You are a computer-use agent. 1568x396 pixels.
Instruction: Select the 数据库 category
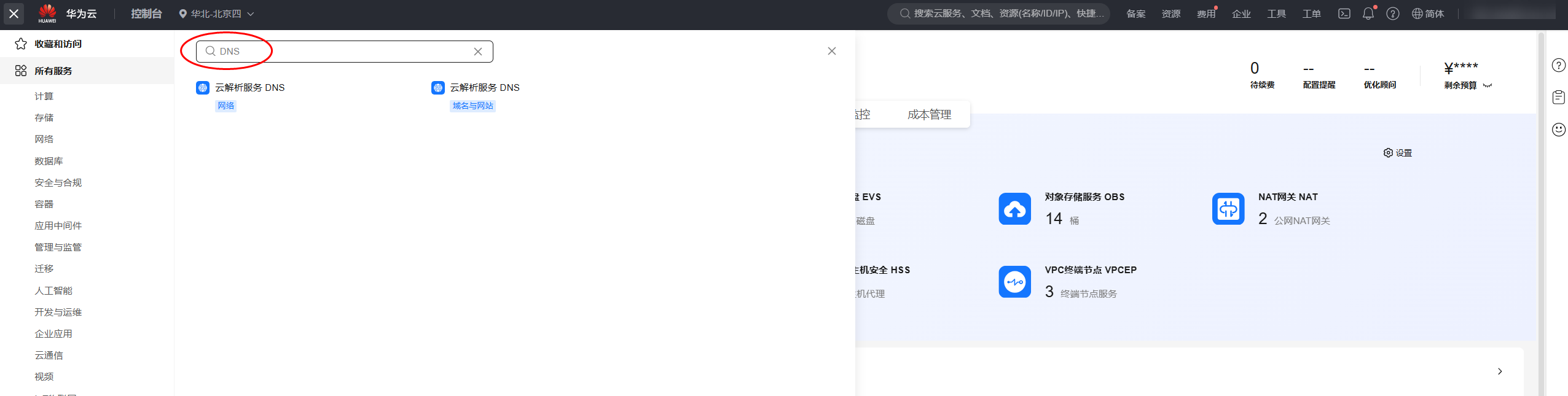click(x=49, y=161)
